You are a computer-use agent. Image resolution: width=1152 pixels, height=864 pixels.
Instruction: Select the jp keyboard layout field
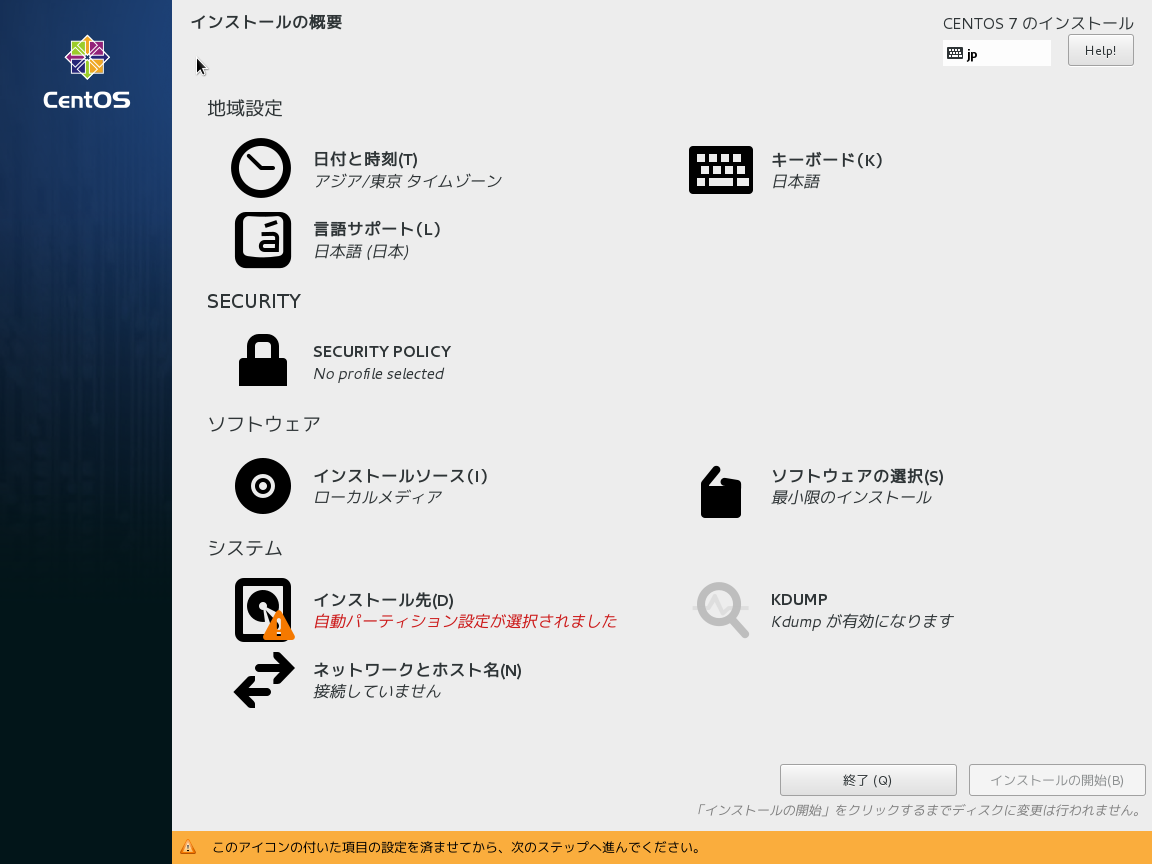point(996,53)
